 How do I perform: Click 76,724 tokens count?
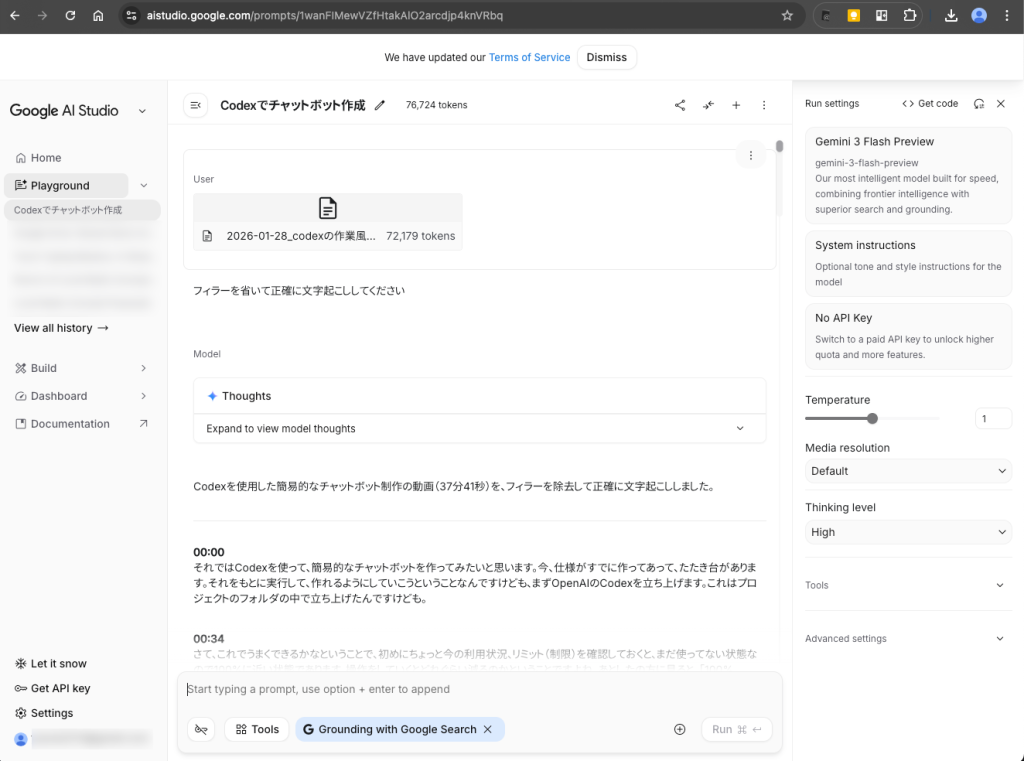click(x=436, y=105)
